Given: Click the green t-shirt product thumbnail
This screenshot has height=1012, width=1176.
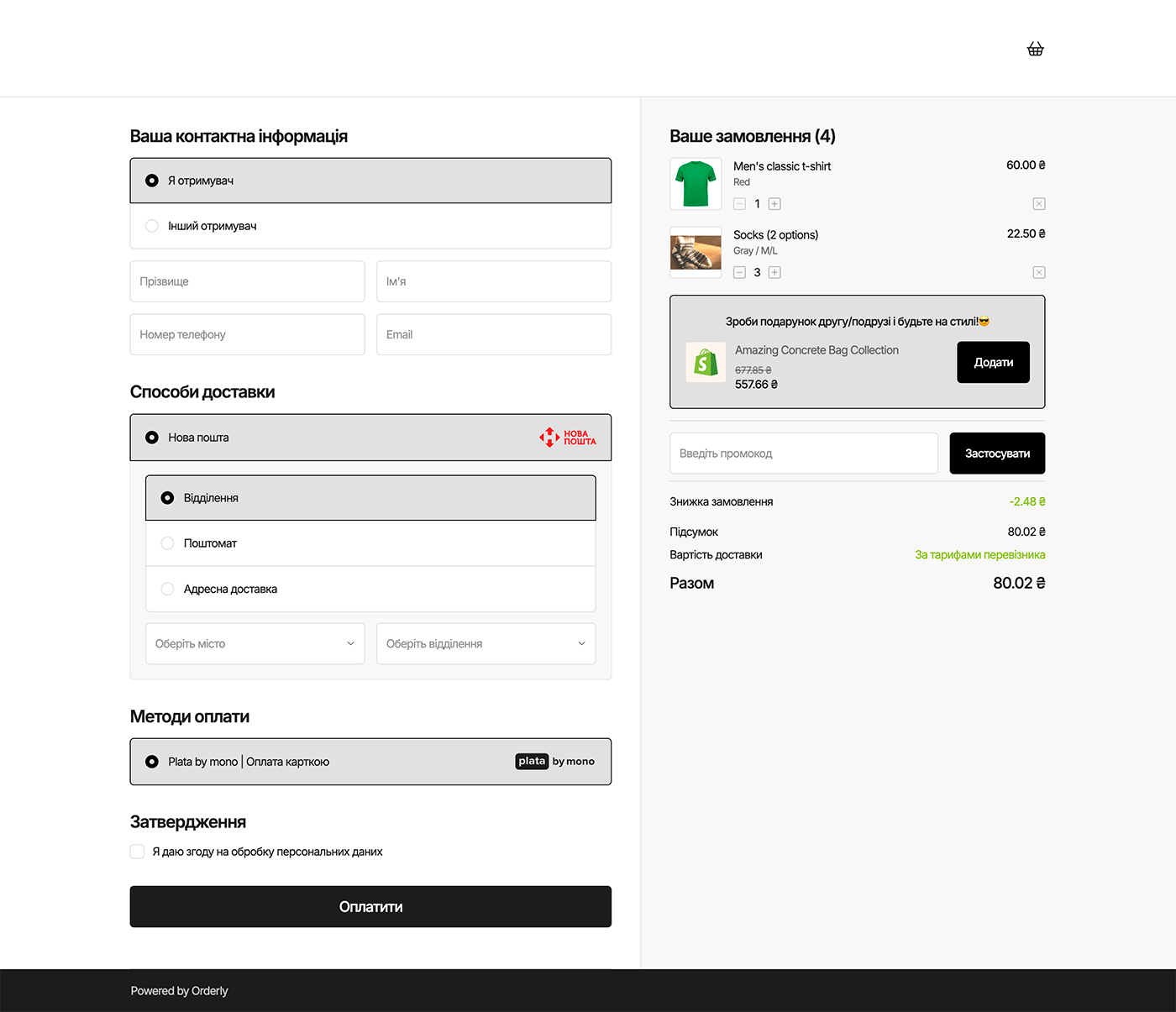Looking at the screenshot, I should tap(695, 183).
